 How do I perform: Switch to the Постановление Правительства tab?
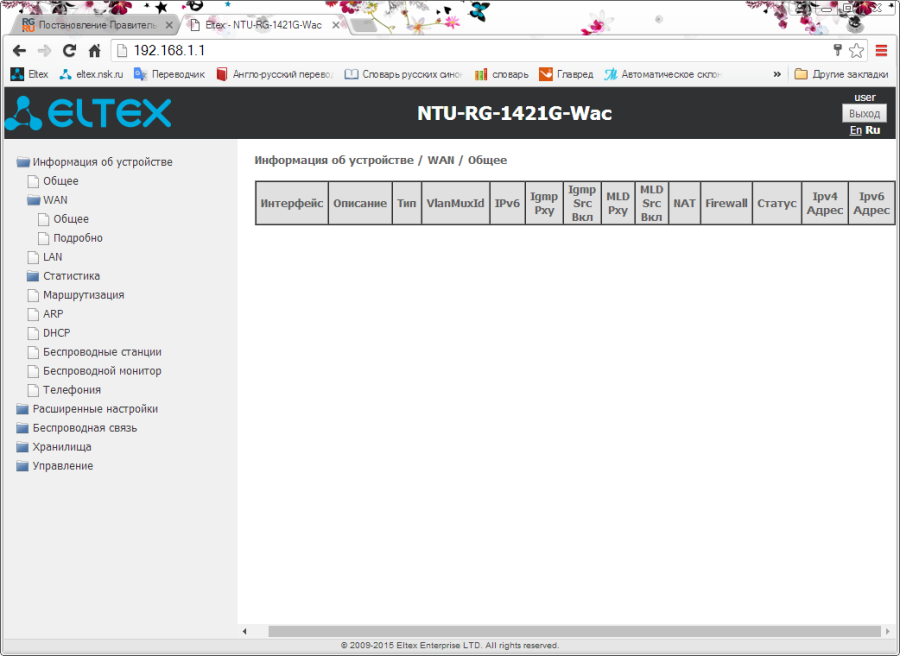pyautogui.click(x=95, y=25)
